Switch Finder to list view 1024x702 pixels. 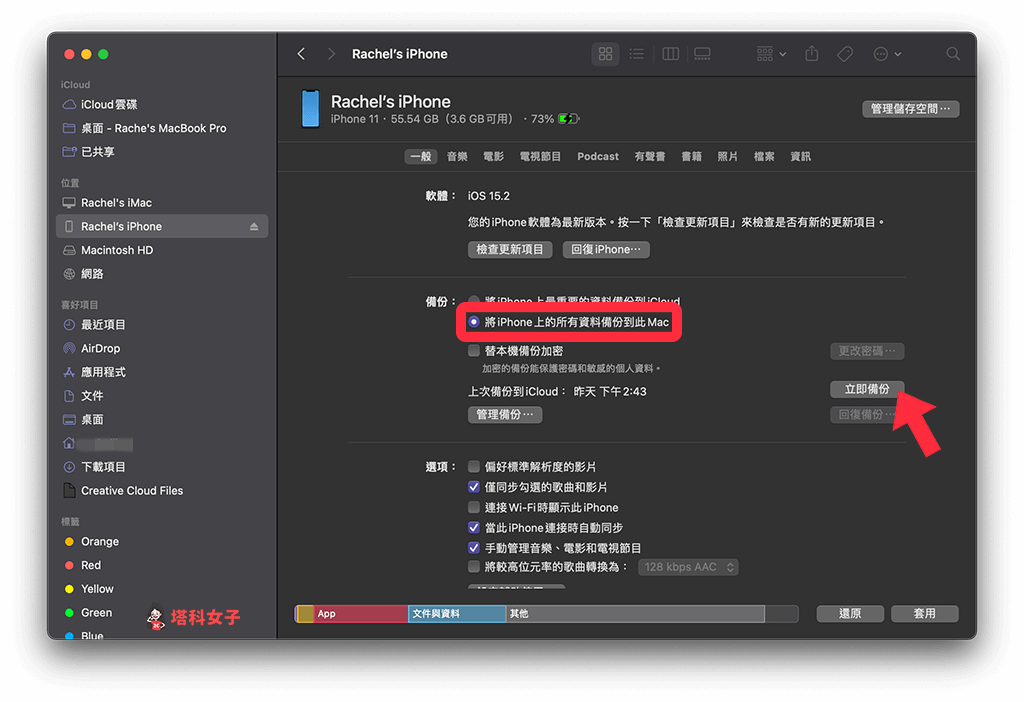point(637,54)
